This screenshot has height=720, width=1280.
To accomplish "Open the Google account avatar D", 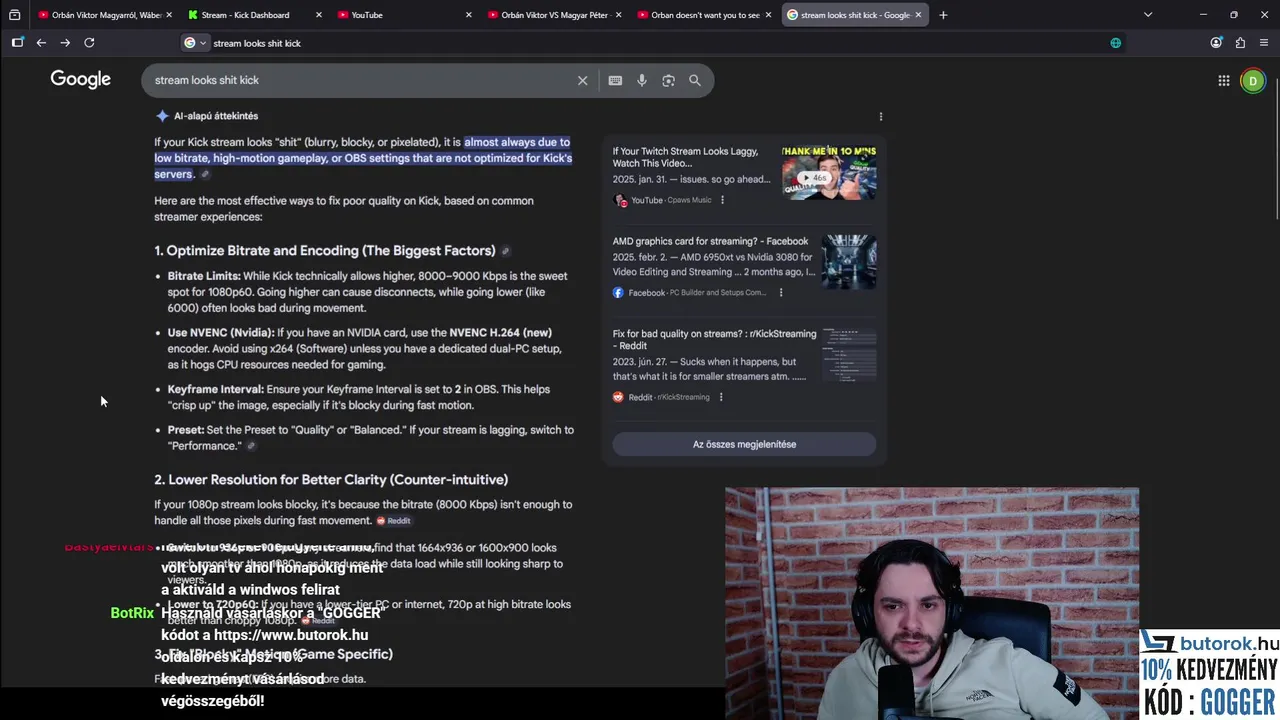I will pos(1253,81).
